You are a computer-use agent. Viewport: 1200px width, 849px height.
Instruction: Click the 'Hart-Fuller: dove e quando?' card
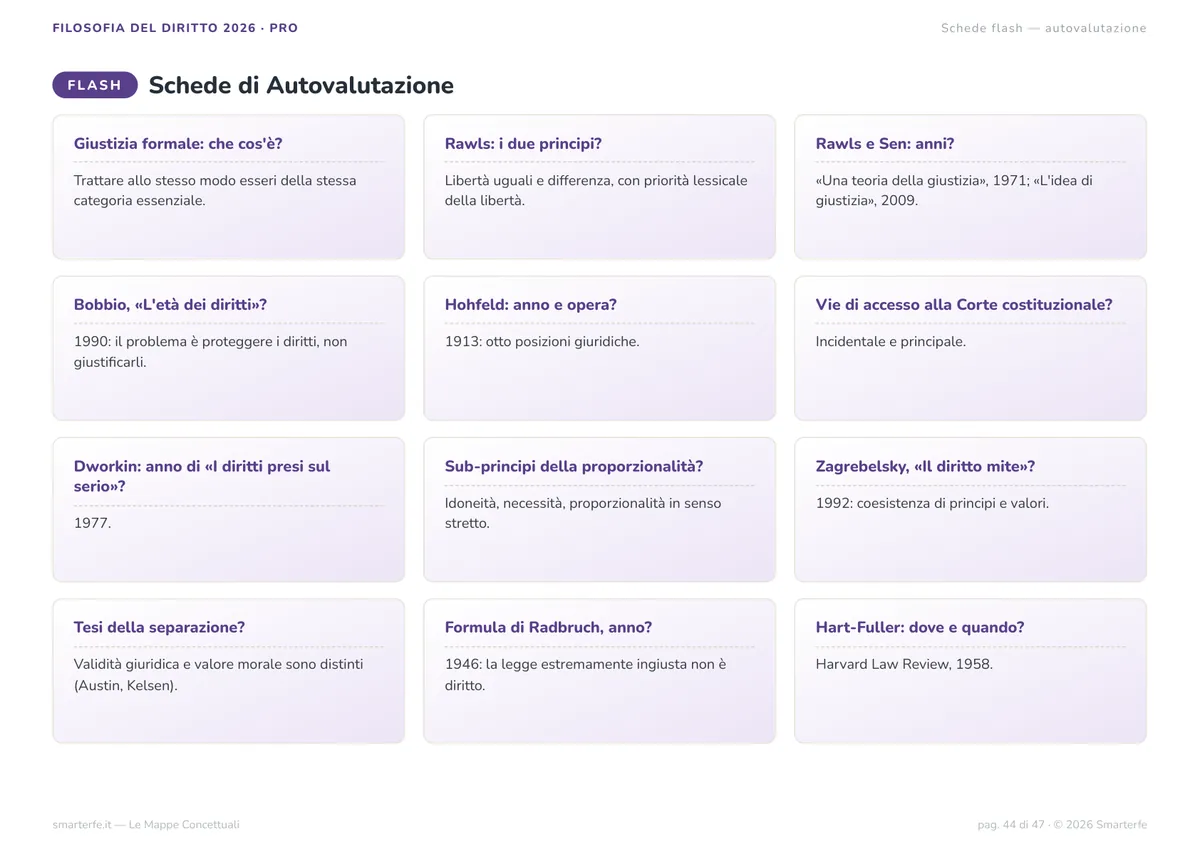point(970,671)
